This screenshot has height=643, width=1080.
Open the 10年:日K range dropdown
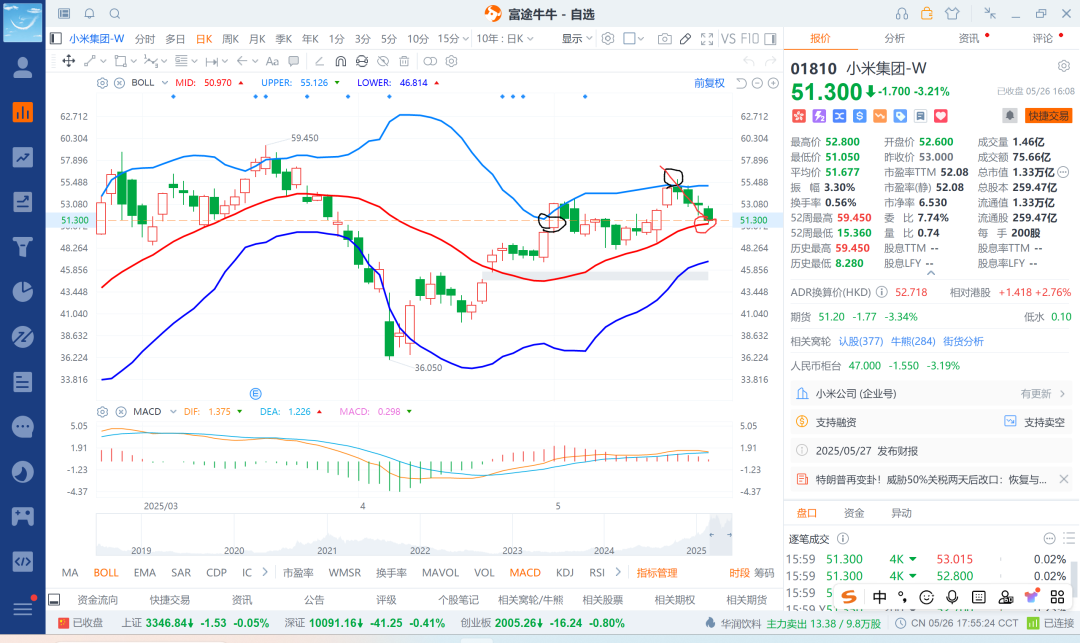pyautogui.click(x=505, y=39)
